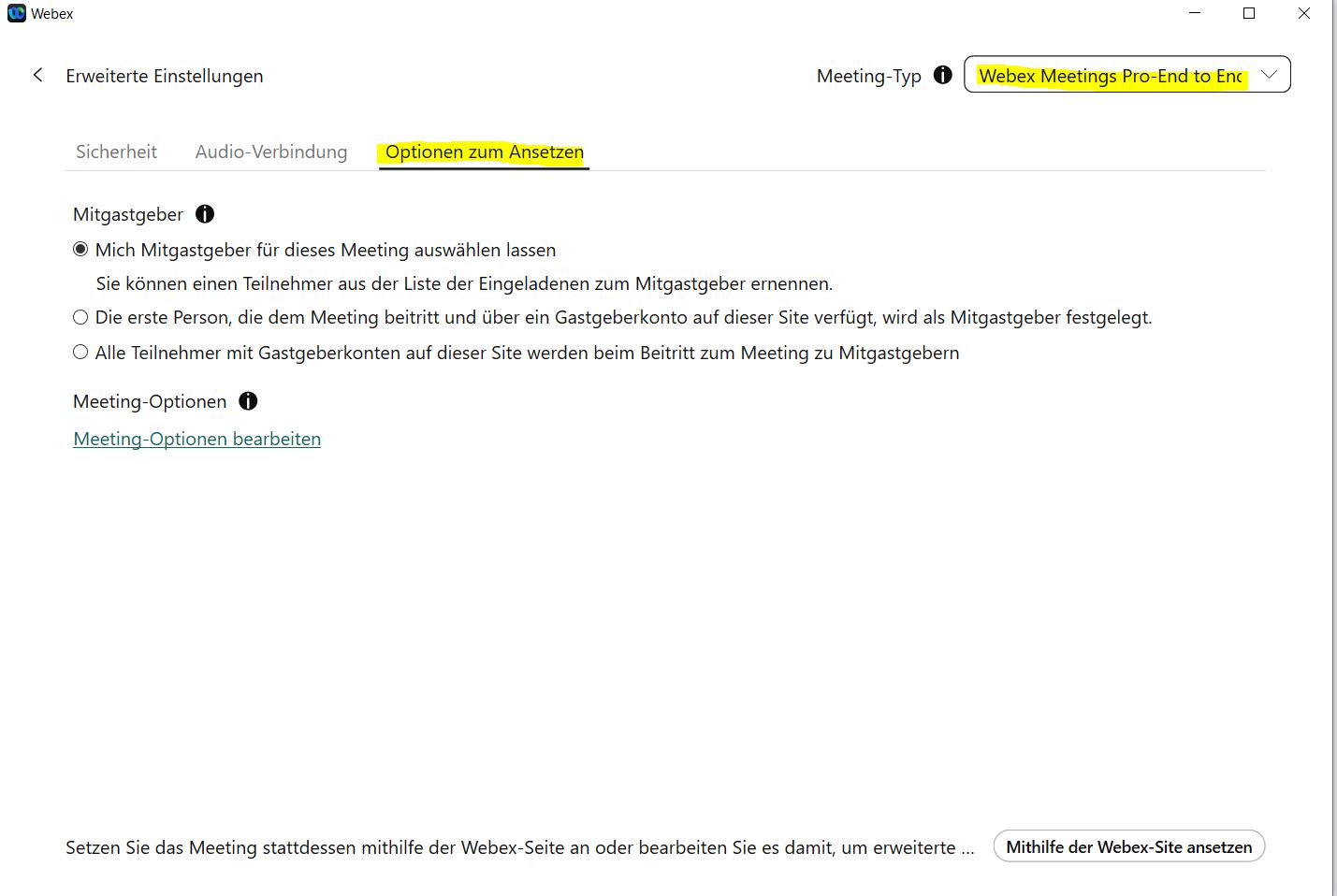Switch to the Sicherheit tab

(x=116, y=152)
